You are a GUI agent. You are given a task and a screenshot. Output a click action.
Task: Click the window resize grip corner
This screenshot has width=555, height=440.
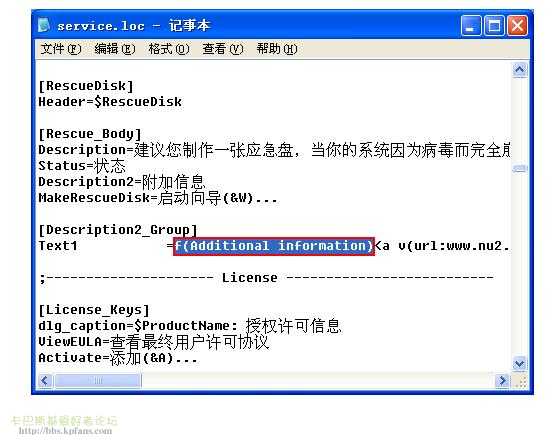520,381
